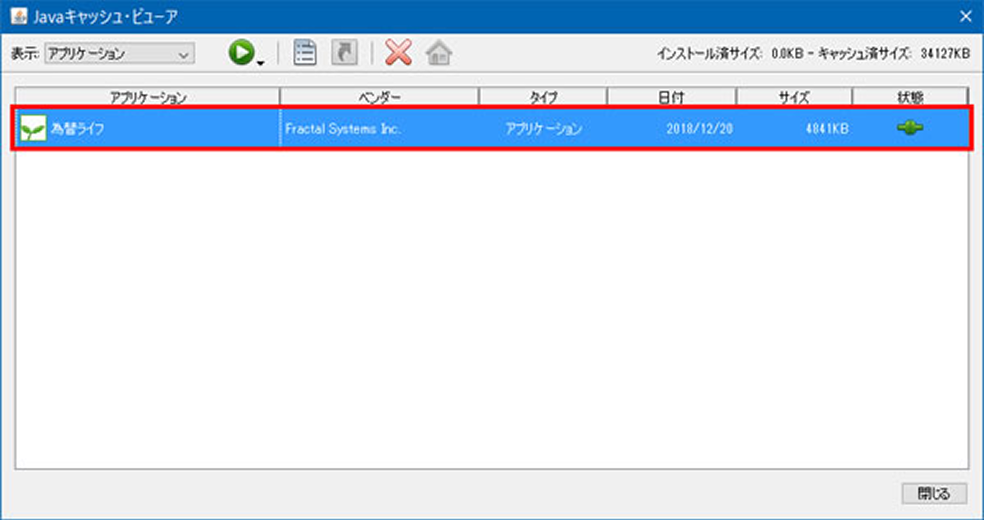The width and height of the screenshot is (984, 520).
Task: Open the application home page icon
Action: (x=439, y=53)
